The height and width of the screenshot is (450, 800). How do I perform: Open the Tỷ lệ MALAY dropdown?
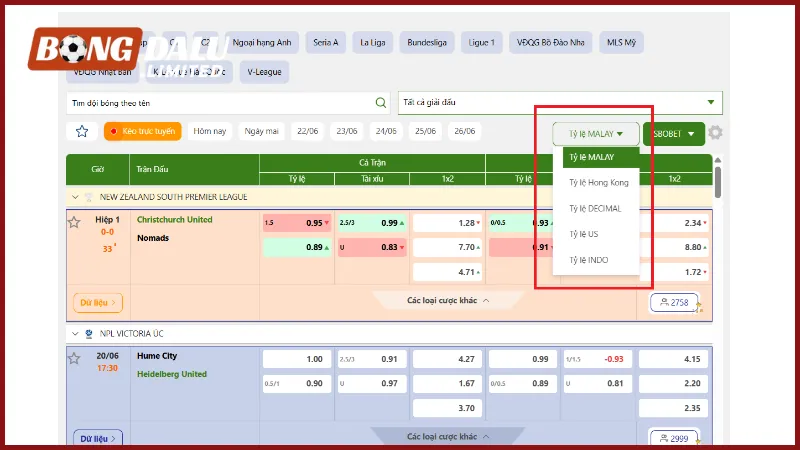tap(595, 134)
